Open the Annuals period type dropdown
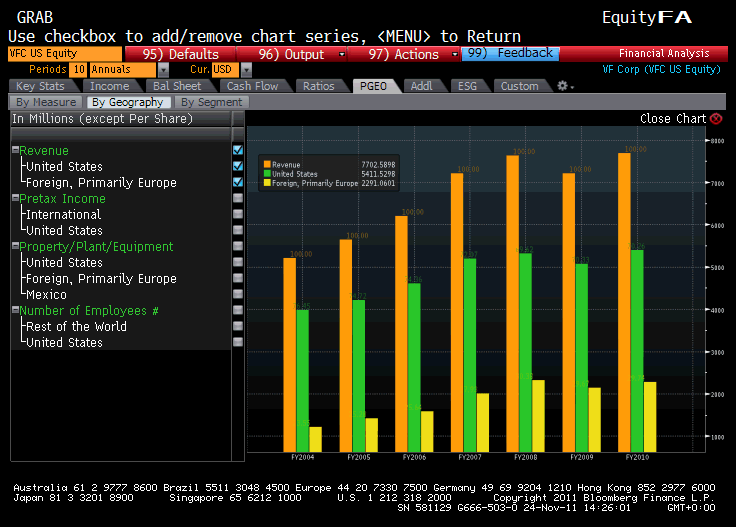736x527 pixels. click(x=163, y=70)
